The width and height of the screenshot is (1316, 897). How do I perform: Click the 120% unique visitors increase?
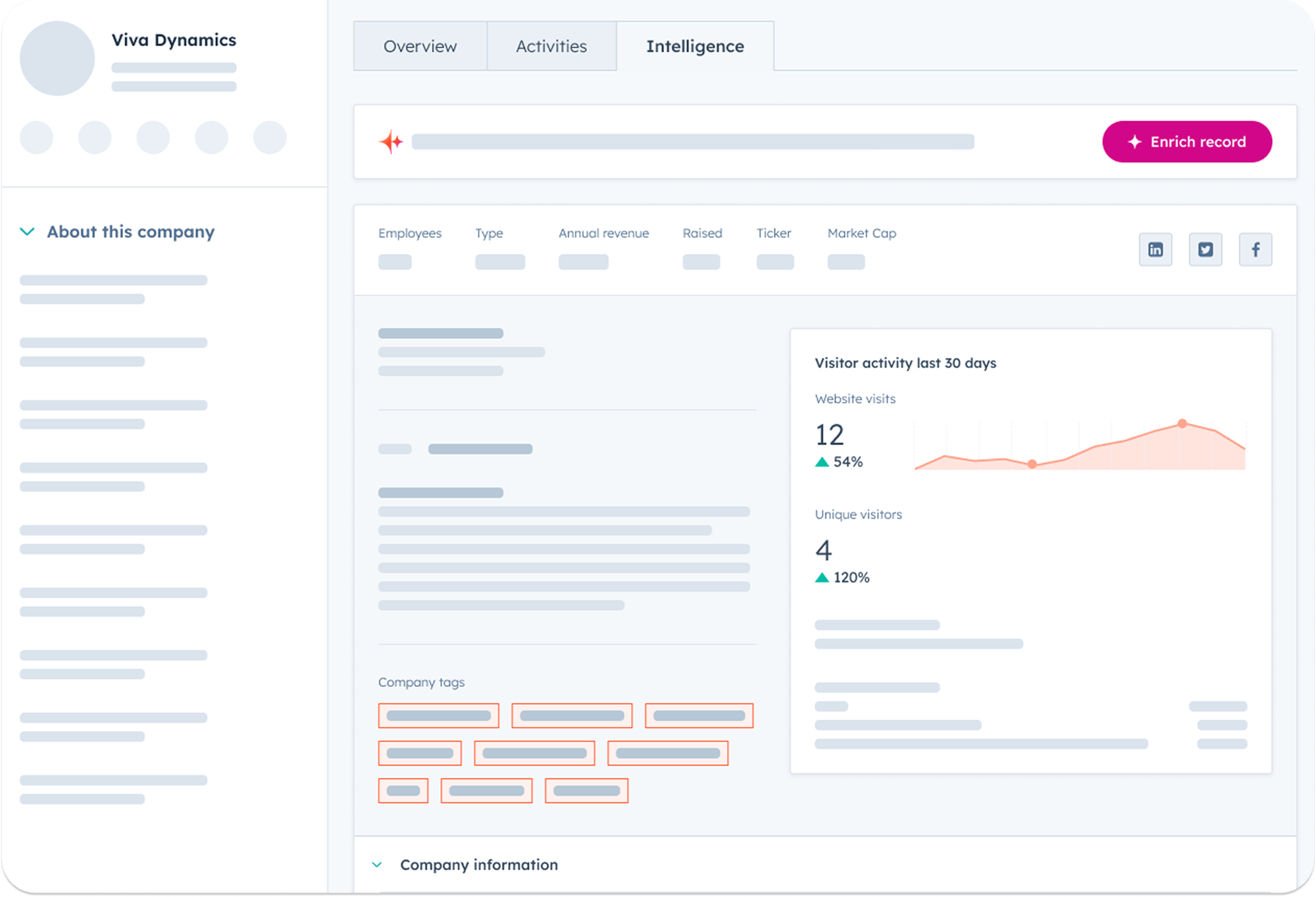842,578
